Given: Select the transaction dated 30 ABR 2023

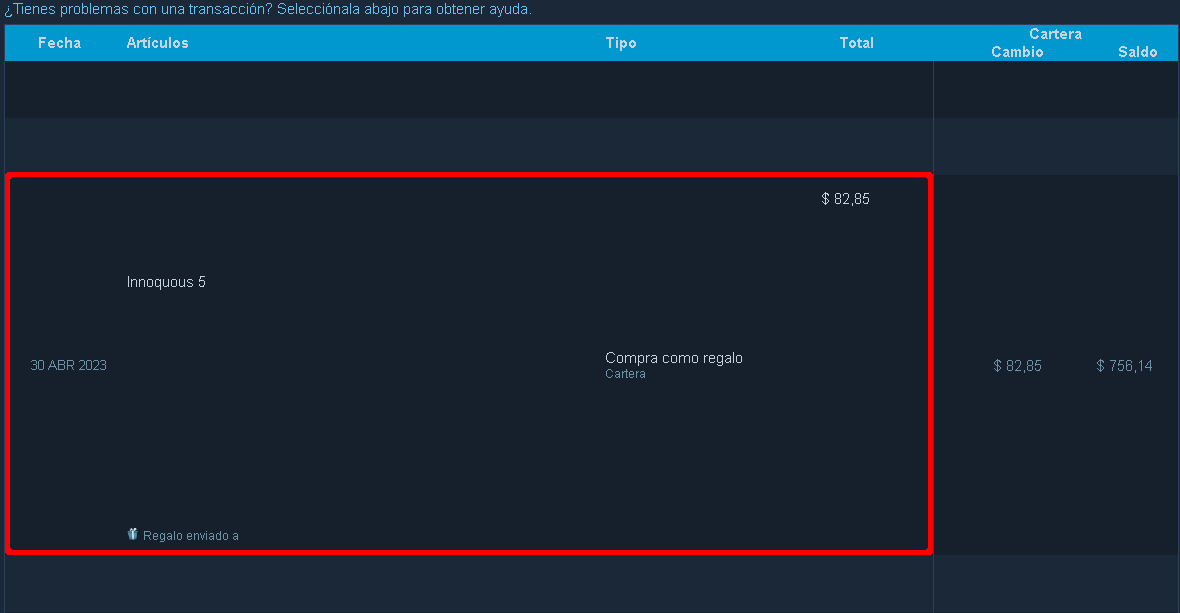Looking at the screenshot, I should tap(469, 364).
